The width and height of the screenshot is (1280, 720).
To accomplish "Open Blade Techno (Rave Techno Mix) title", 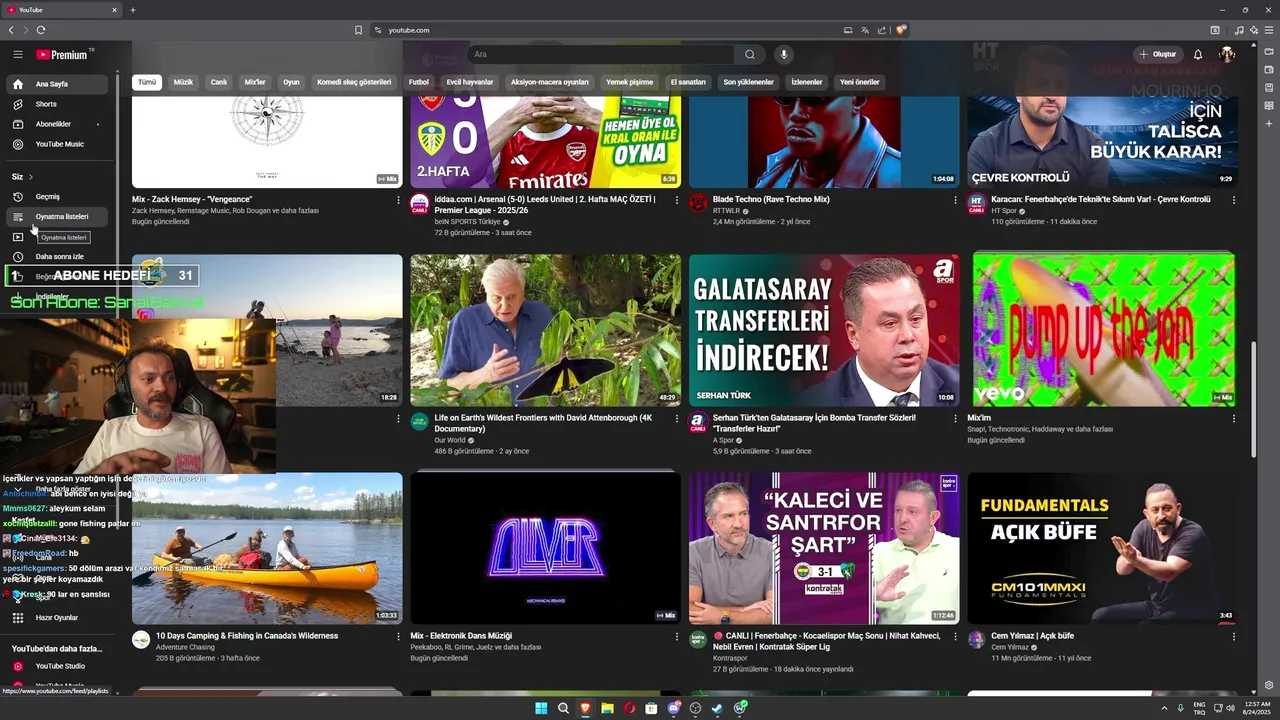I will coord(771,199).
